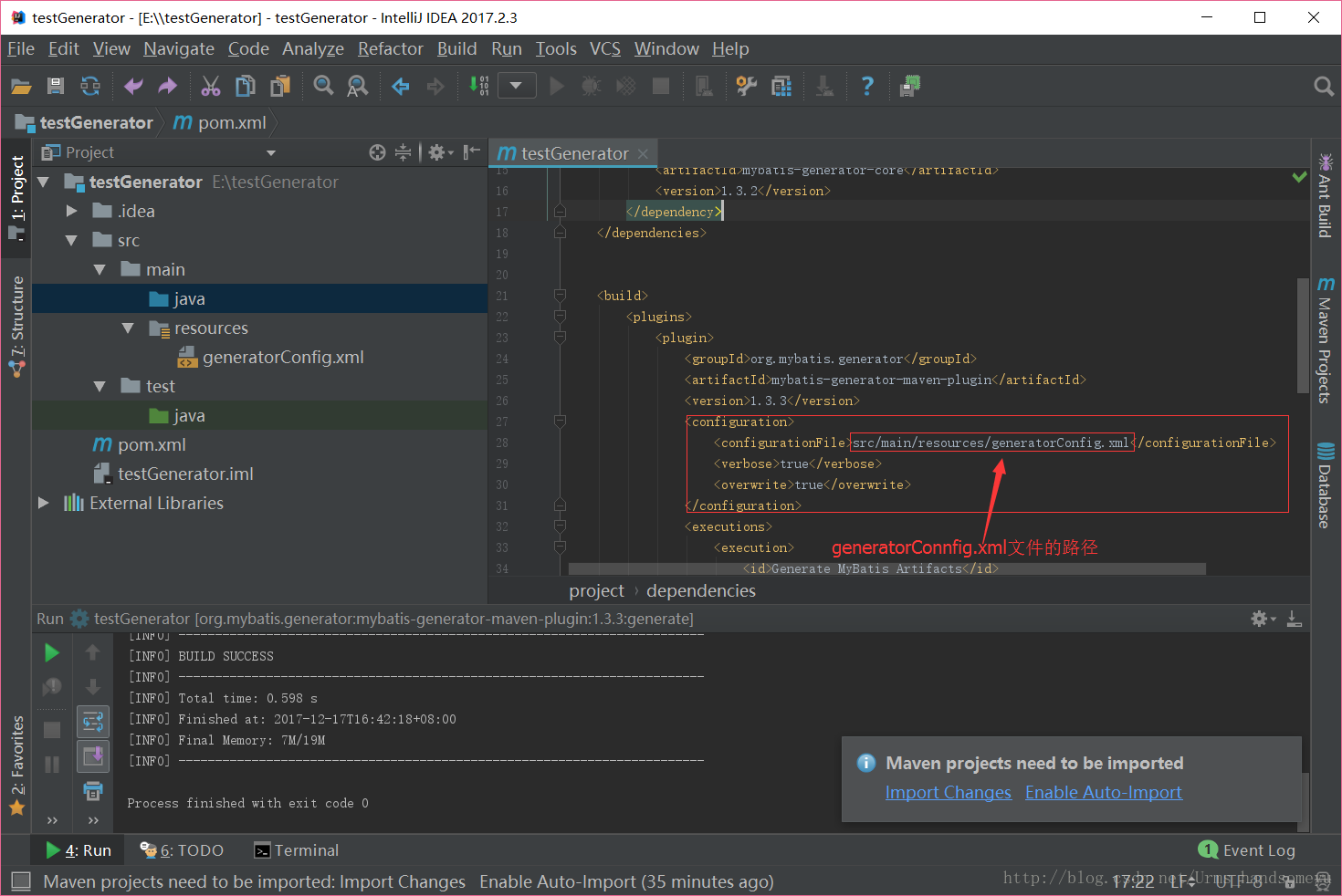The image size is (1342, 896).
Task: Open the File menu
Action: tap(21, 48)
